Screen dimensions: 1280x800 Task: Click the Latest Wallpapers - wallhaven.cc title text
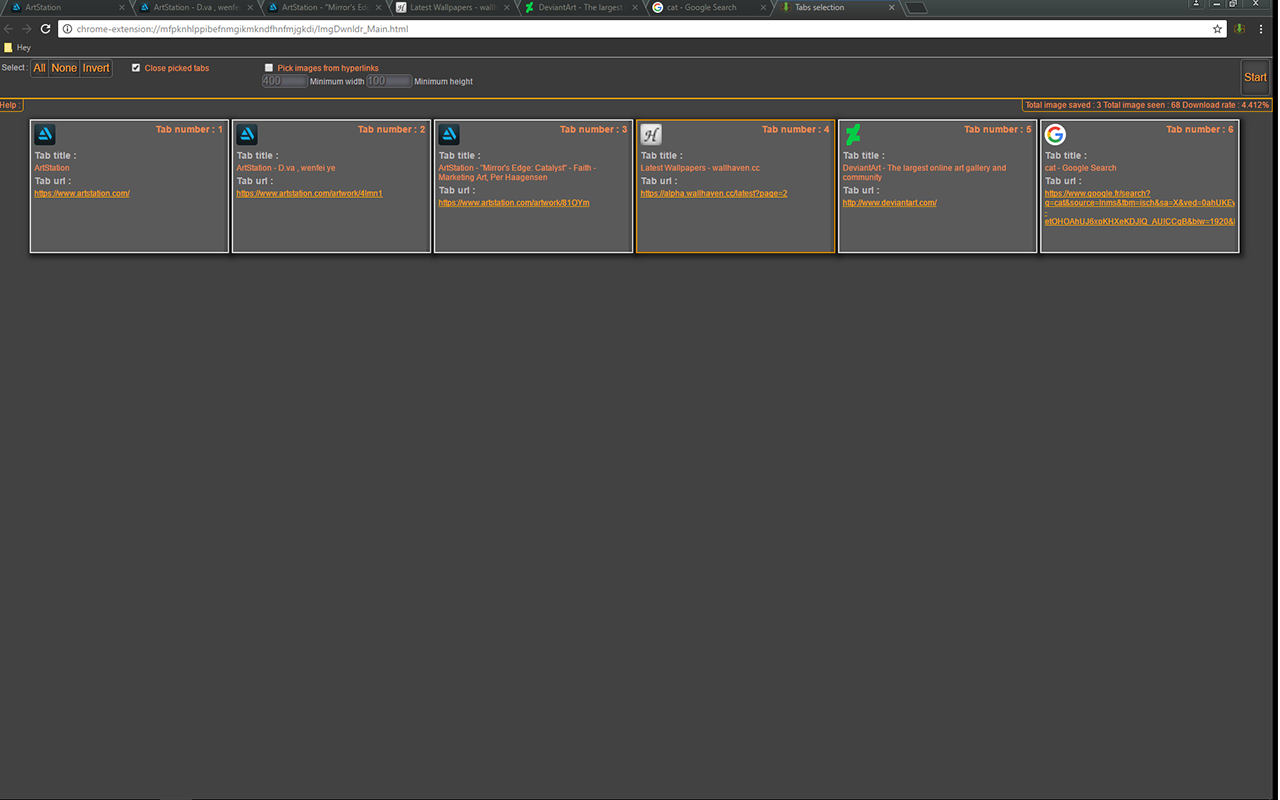700,168
